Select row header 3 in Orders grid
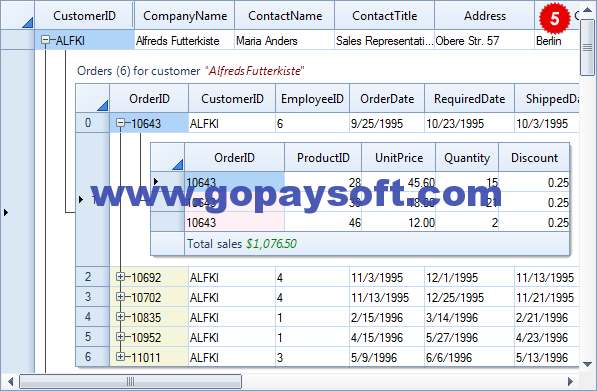This screenshot has height=391, width=597. pyautogui.click(x=93, y=297)
